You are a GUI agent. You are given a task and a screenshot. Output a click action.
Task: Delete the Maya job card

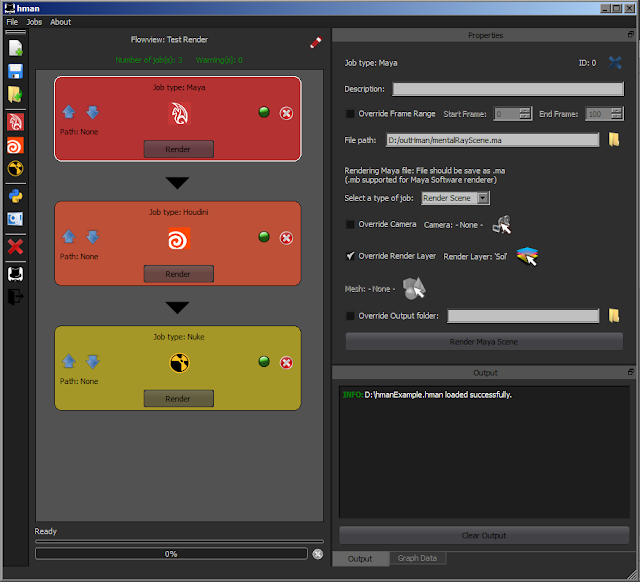tap(286, 113)
